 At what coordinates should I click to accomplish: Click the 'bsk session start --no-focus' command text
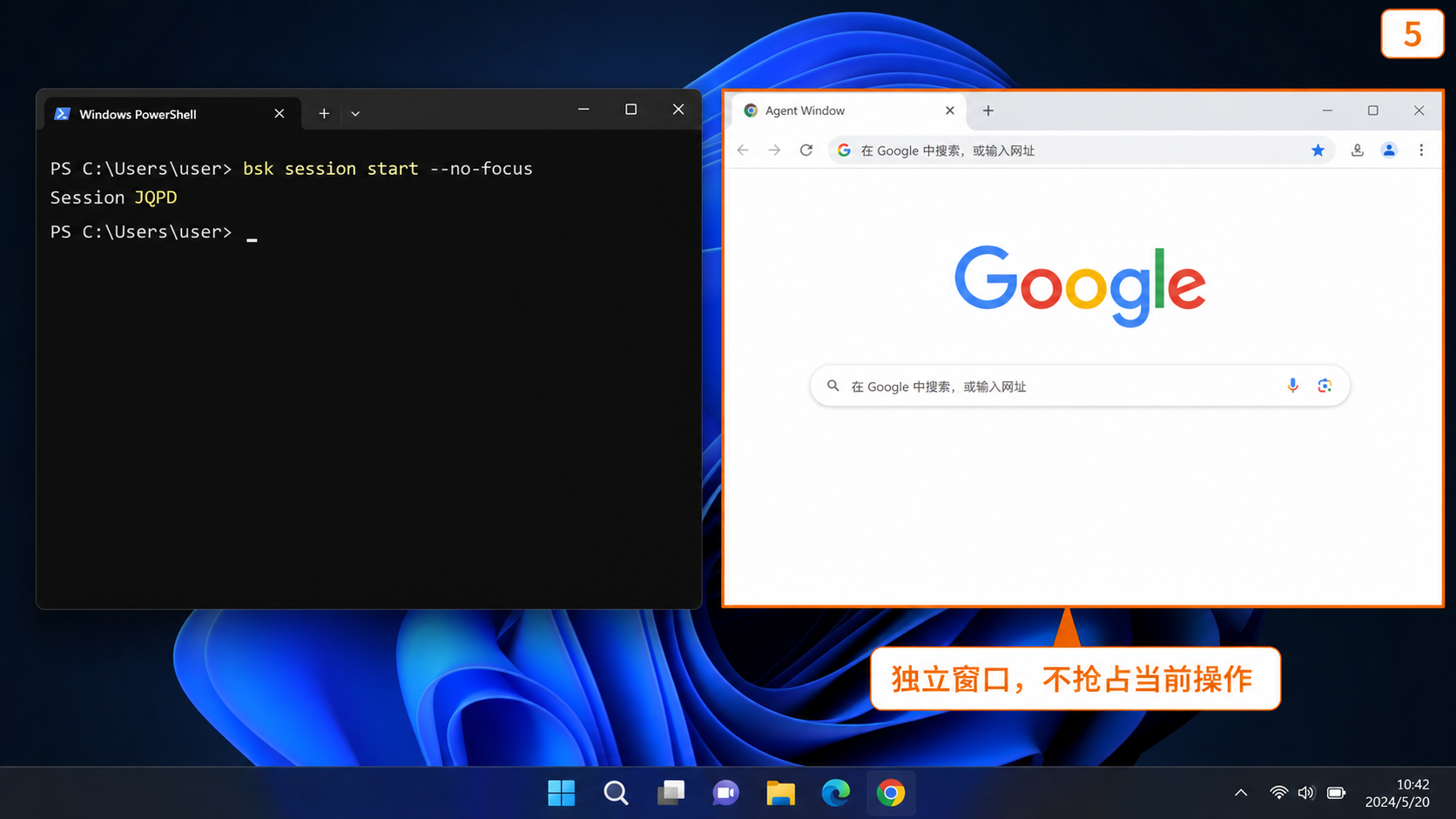[x=388, y=169]
